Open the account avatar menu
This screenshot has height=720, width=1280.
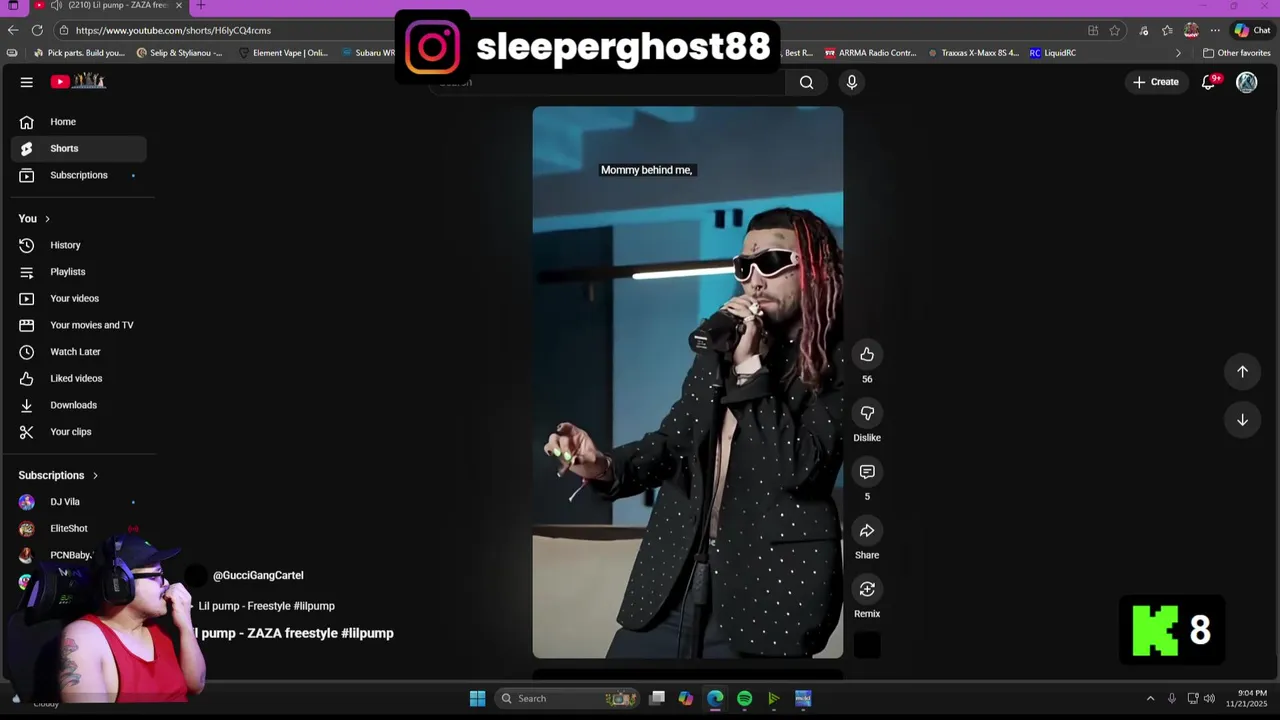point(1246,82)
